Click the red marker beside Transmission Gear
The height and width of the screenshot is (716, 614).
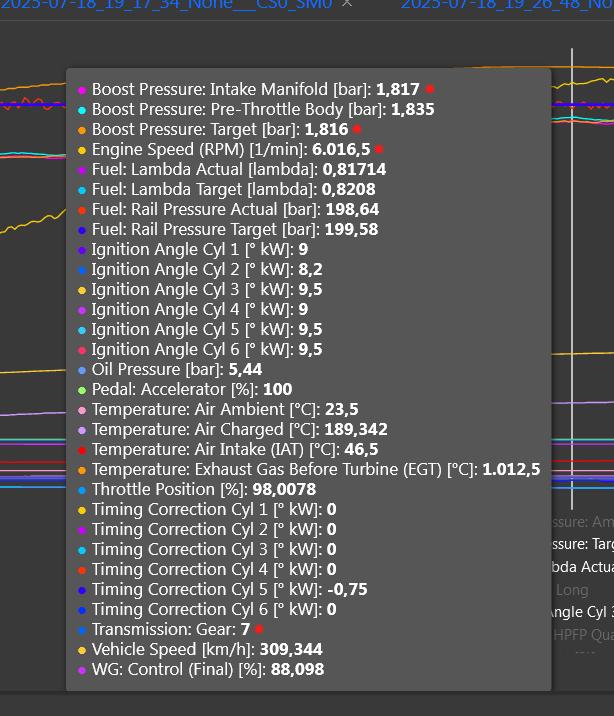[x=259, y=629]
